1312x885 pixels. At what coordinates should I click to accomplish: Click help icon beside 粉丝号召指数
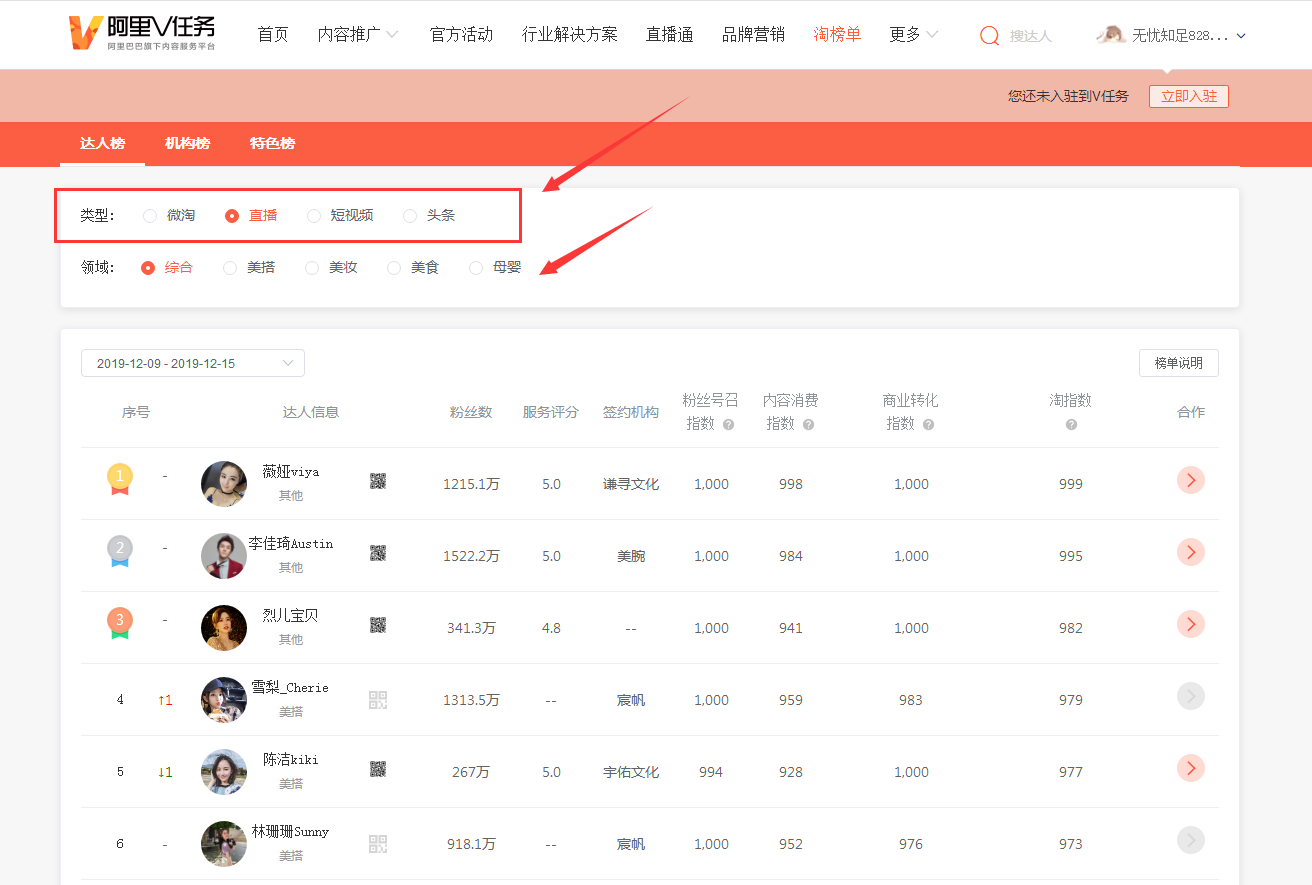pyautogui.click(x=728, y=424)
